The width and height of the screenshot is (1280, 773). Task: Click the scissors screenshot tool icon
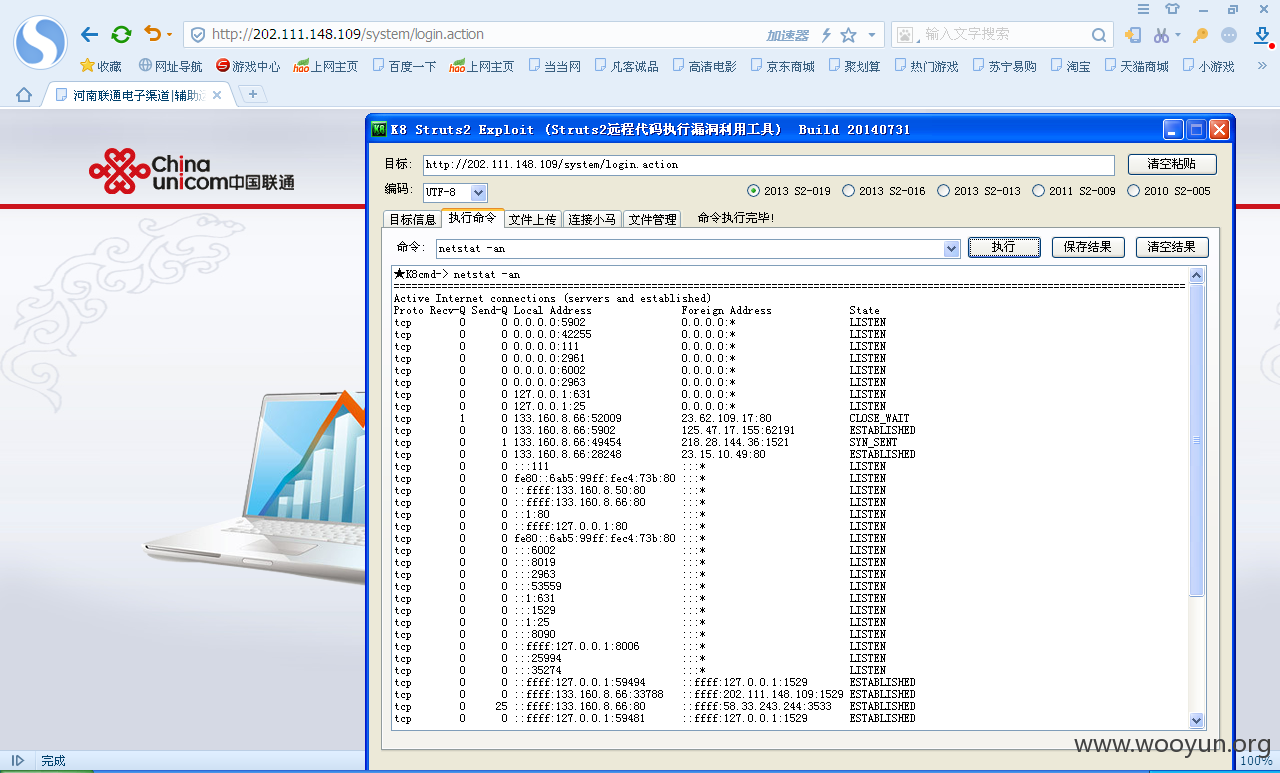[1161, 35]
